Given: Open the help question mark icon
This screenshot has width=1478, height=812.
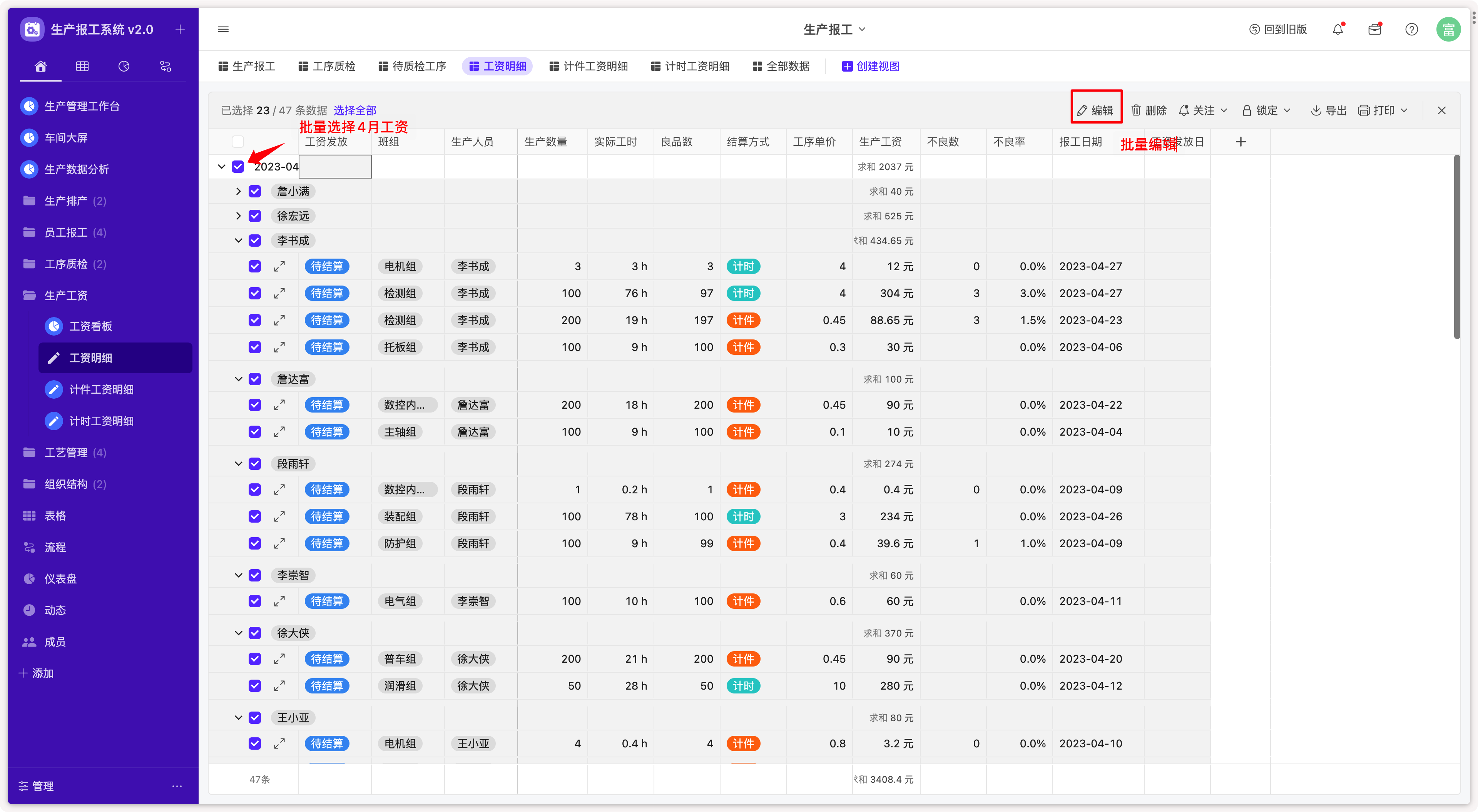Looking at the screenshot, I should 1411,29.
